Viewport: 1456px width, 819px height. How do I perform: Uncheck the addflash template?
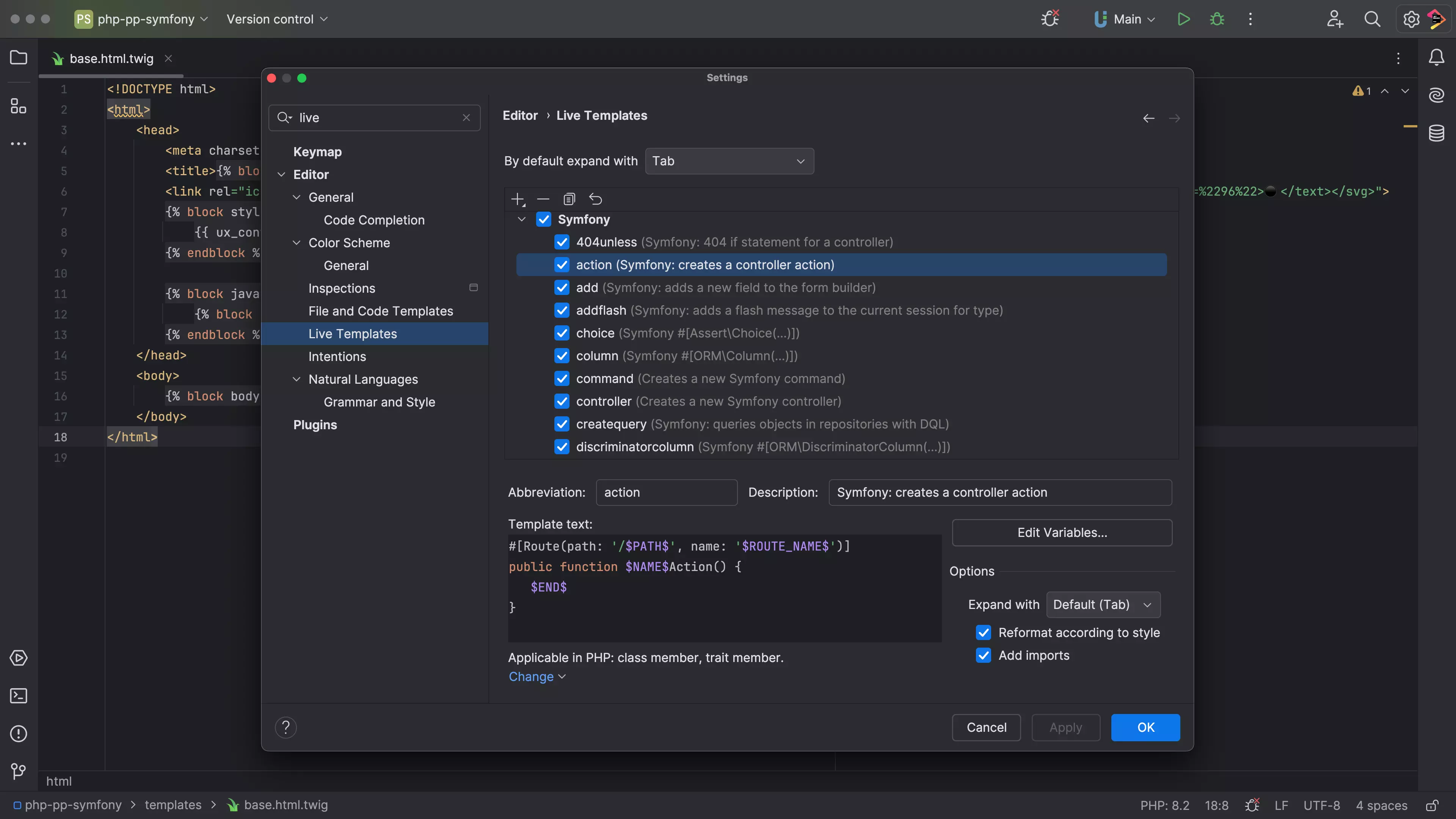tap(562, 310)
